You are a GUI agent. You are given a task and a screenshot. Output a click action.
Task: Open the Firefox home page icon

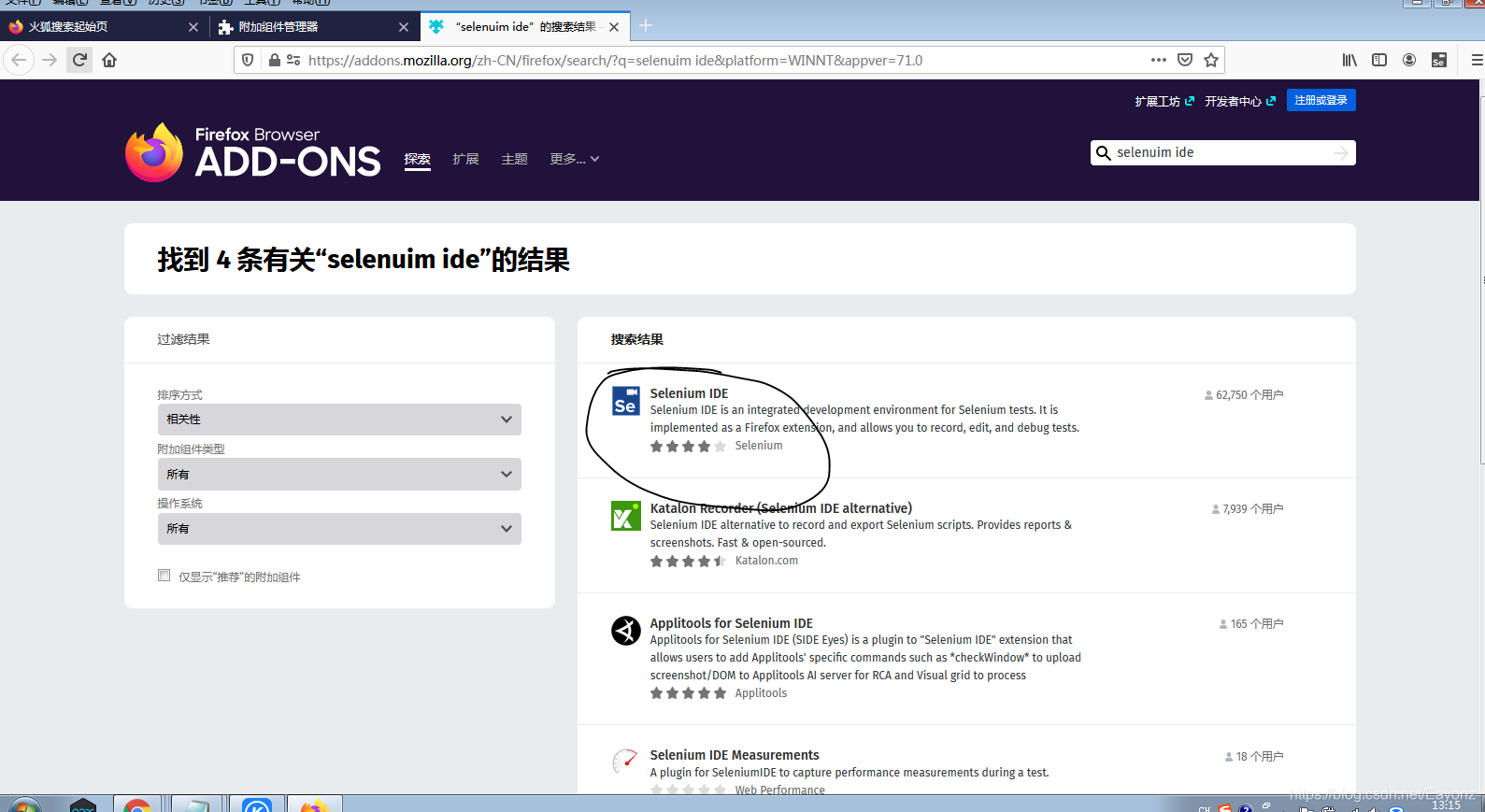[x=109, y=60]
